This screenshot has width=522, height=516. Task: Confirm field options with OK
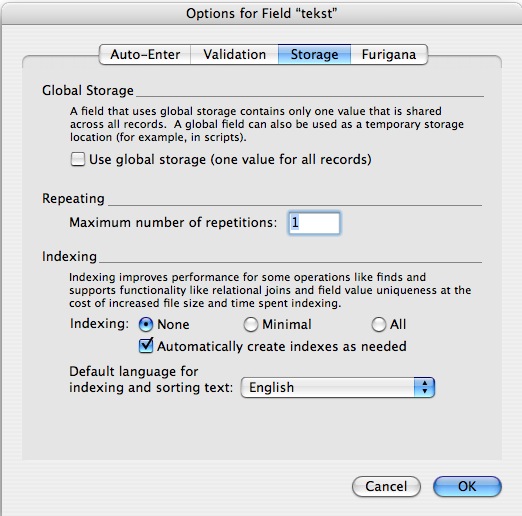(x=467, y=486)
